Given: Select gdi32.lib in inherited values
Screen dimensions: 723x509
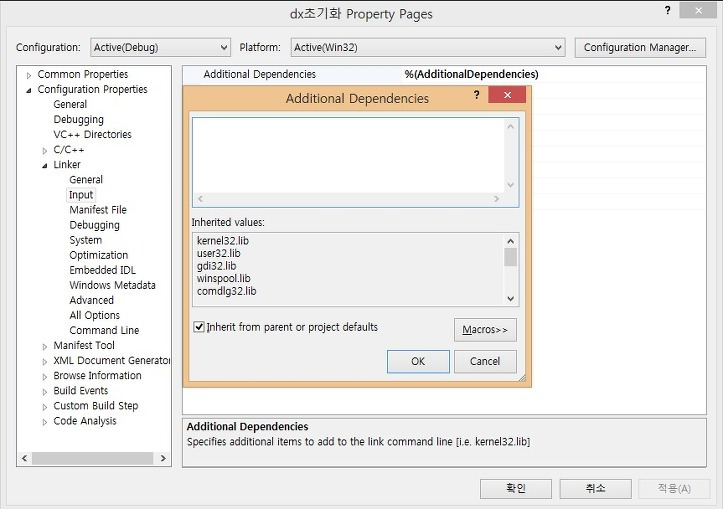Looking at the screenshot, I should [216, 266].
